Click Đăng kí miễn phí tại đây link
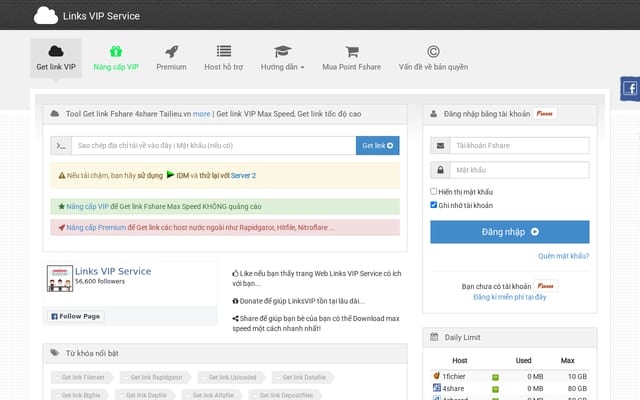The image size is (640, 400). click(x=509, y=297)
